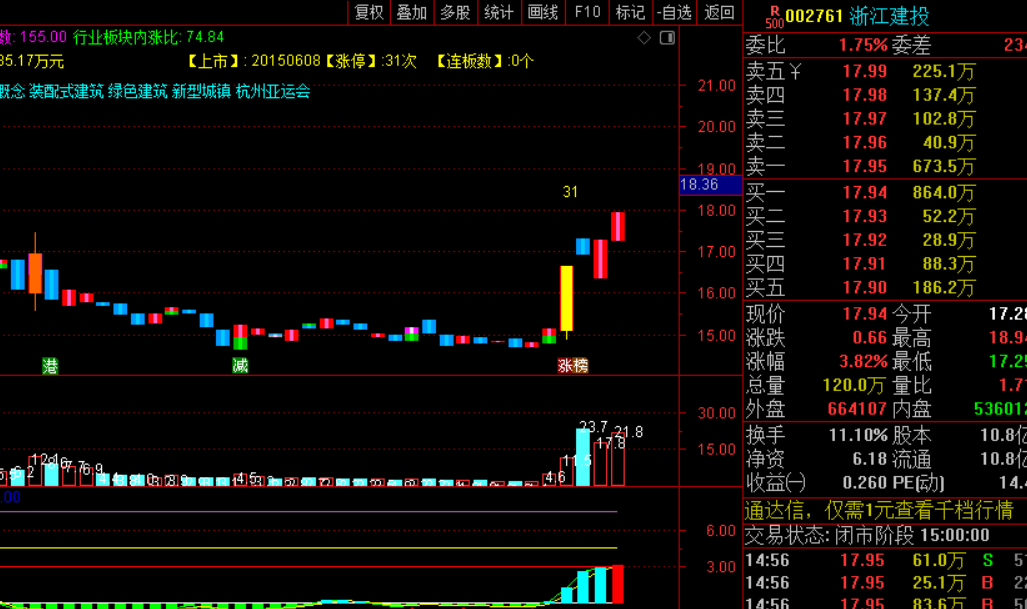This screenshot has width=1027, height=609.
Task: Click the 18.36 price marker on the price axis
Action: (x=699, y=185)
